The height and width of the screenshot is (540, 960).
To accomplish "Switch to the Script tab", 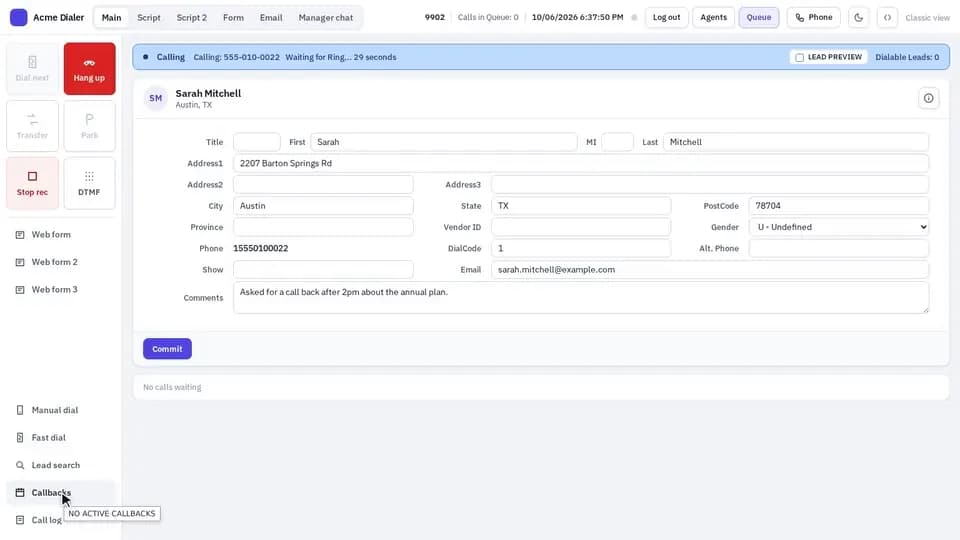I will click(x=149, y=18).
